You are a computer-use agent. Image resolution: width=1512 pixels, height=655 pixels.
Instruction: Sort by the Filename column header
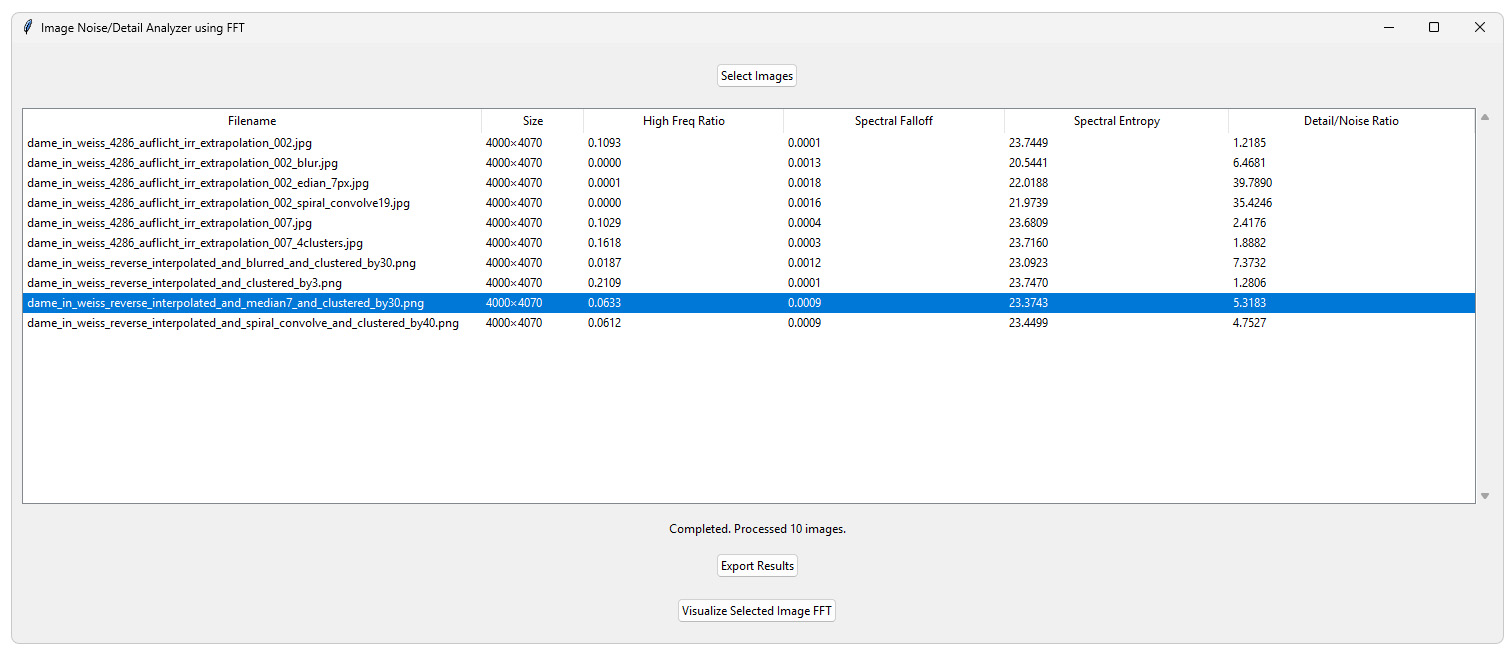coord(252,121)
